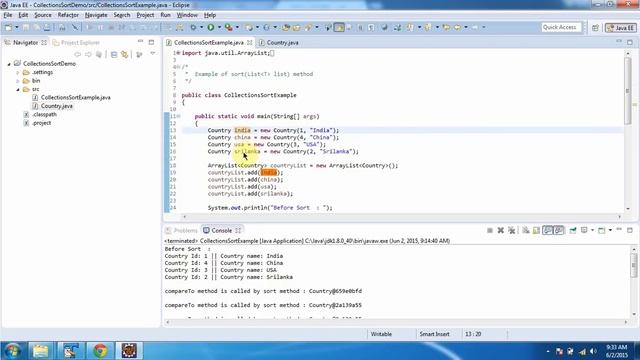640x360 pixels.
Task: Toggle Show Console When Standard Error Changes
Action: pos(559,230)
